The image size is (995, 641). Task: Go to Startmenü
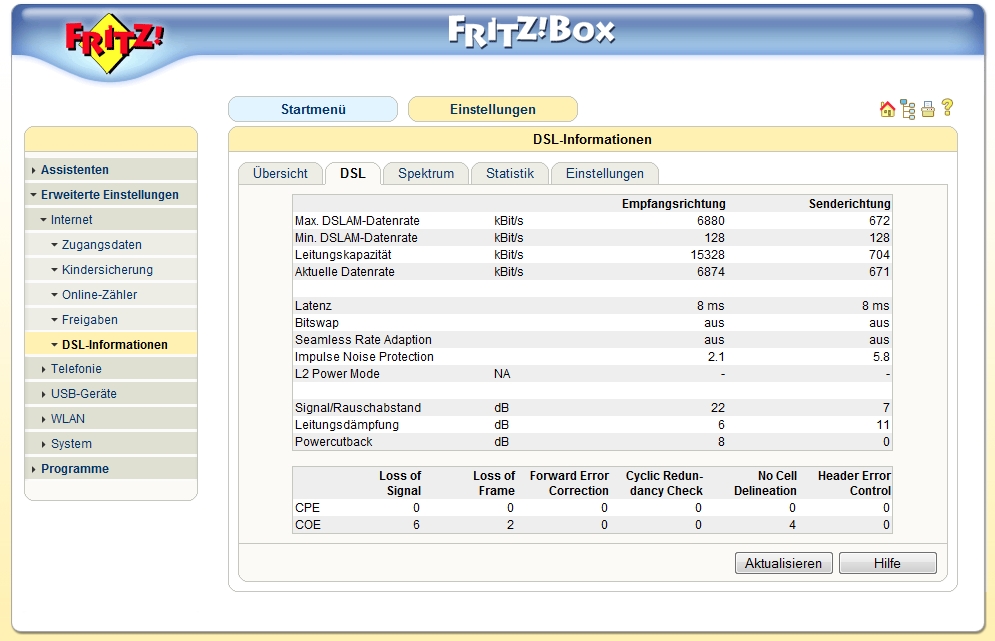point(313,110)
